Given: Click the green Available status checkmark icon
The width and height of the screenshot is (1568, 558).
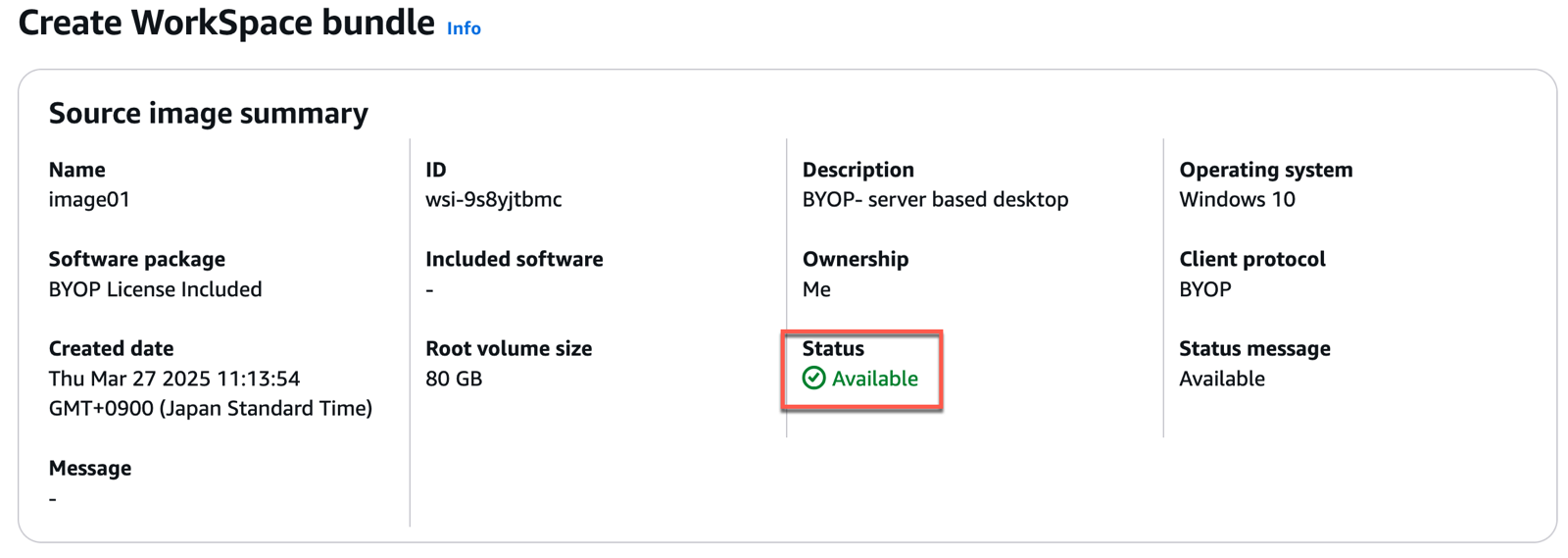Looking at the screenshot, I should pyautogui.click(x=813, y=378).
